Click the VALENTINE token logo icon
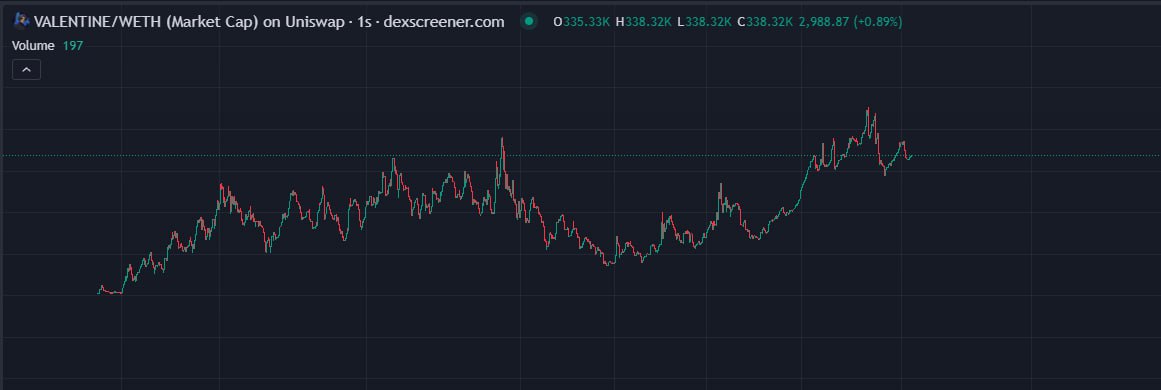1161x390 pixels. click(x=21, y=21)
